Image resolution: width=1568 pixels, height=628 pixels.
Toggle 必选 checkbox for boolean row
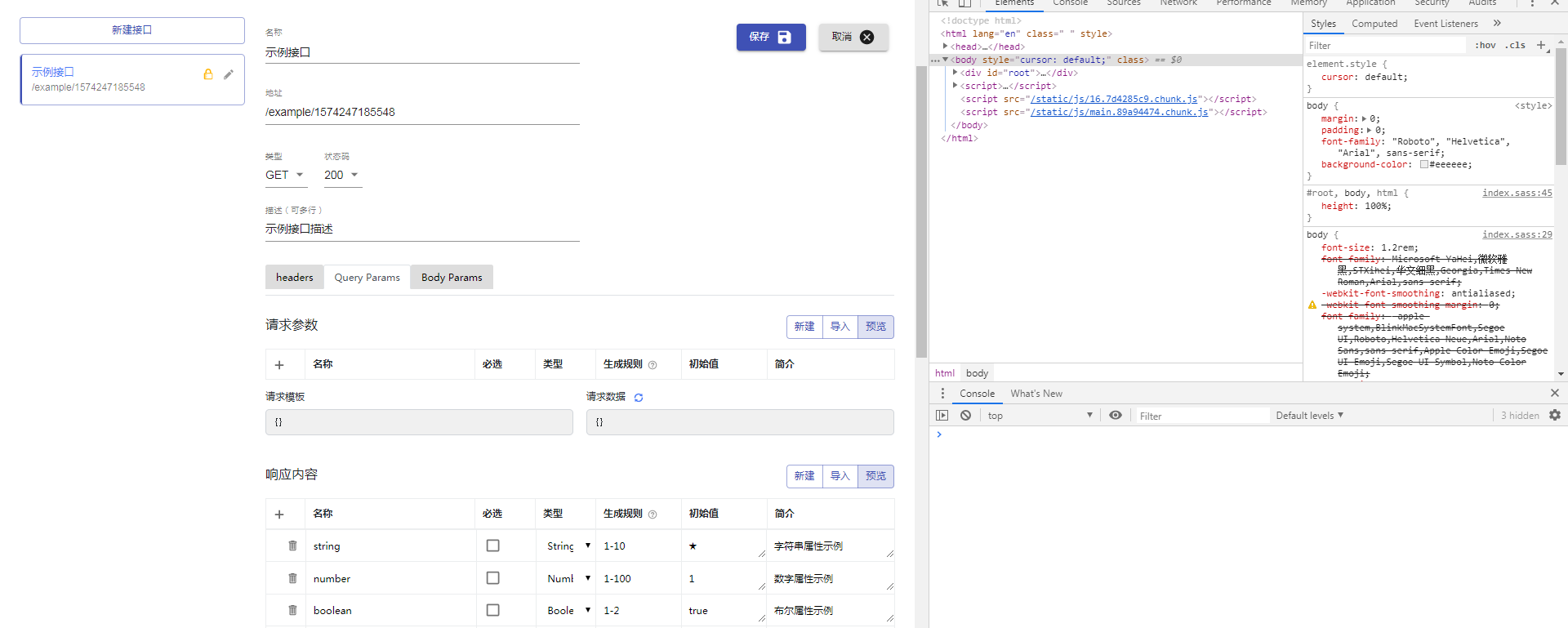click(493, 610)
